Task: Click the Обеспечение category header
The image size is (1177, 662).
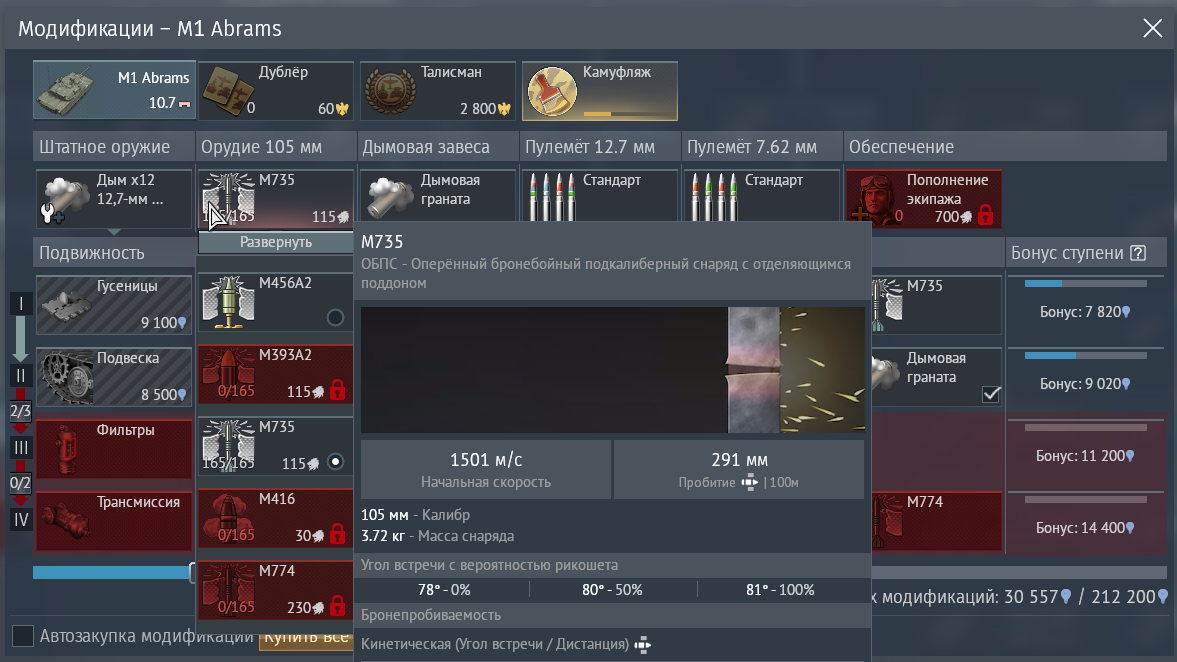Action: pyautogui.click(x=1005, y=147)
